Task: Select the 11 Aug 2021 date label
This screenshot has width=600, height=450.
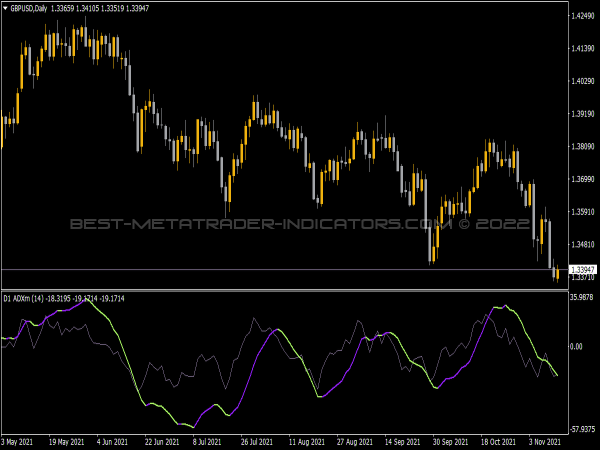Action: coord(307,442)
